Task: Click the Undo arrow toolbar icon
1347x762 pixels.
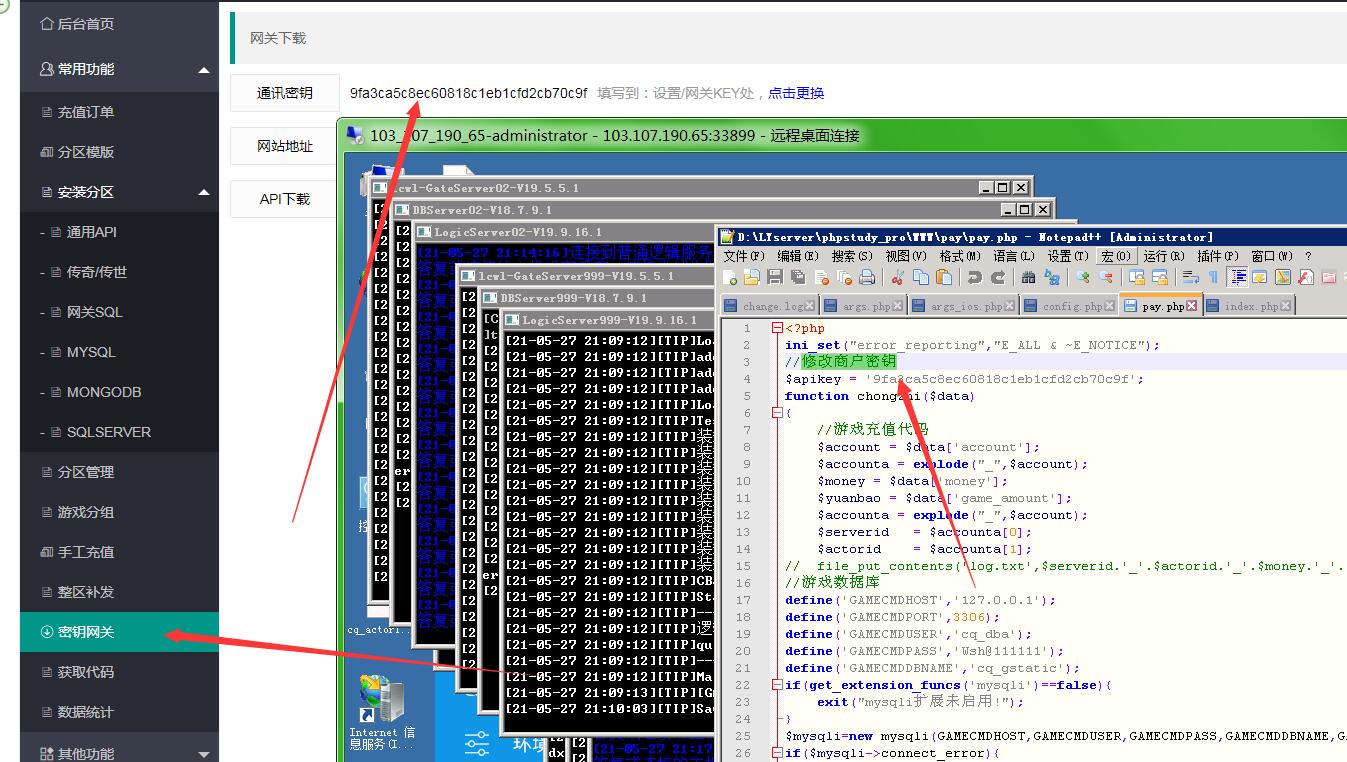Action: click(x=974, y=277)
